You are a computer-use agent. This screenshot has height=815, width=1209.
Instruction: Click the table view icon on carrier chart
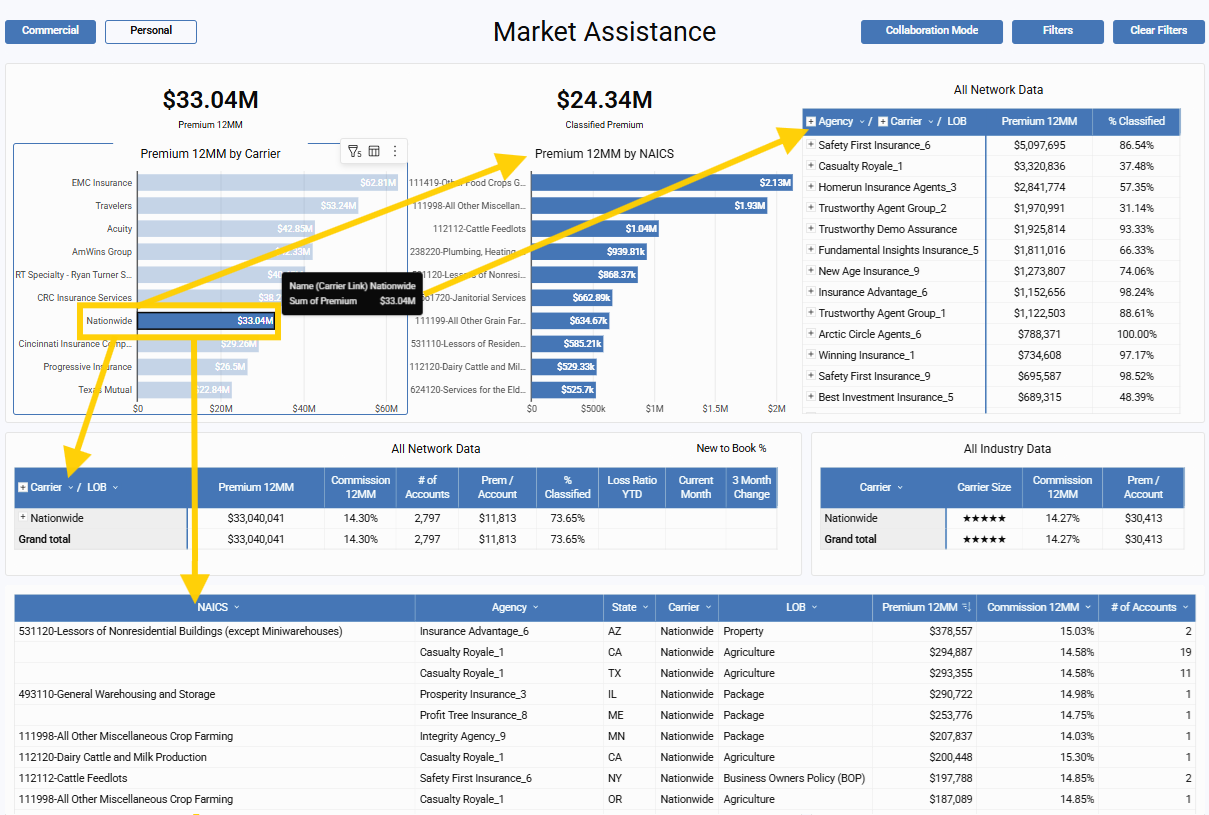(374, 152)
